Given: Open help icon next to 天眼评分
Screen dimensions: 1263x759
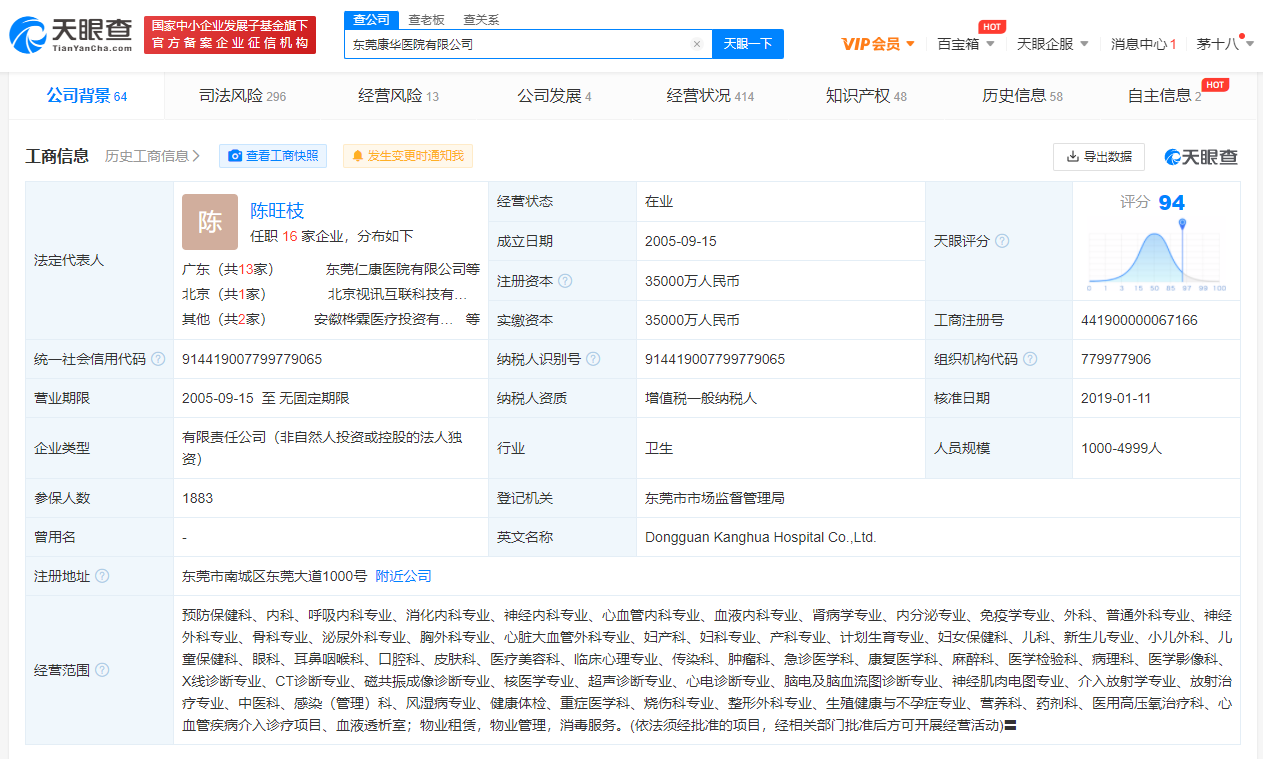Looking at the screenshot, I should pyautogui.click(x=1002, y=241).
